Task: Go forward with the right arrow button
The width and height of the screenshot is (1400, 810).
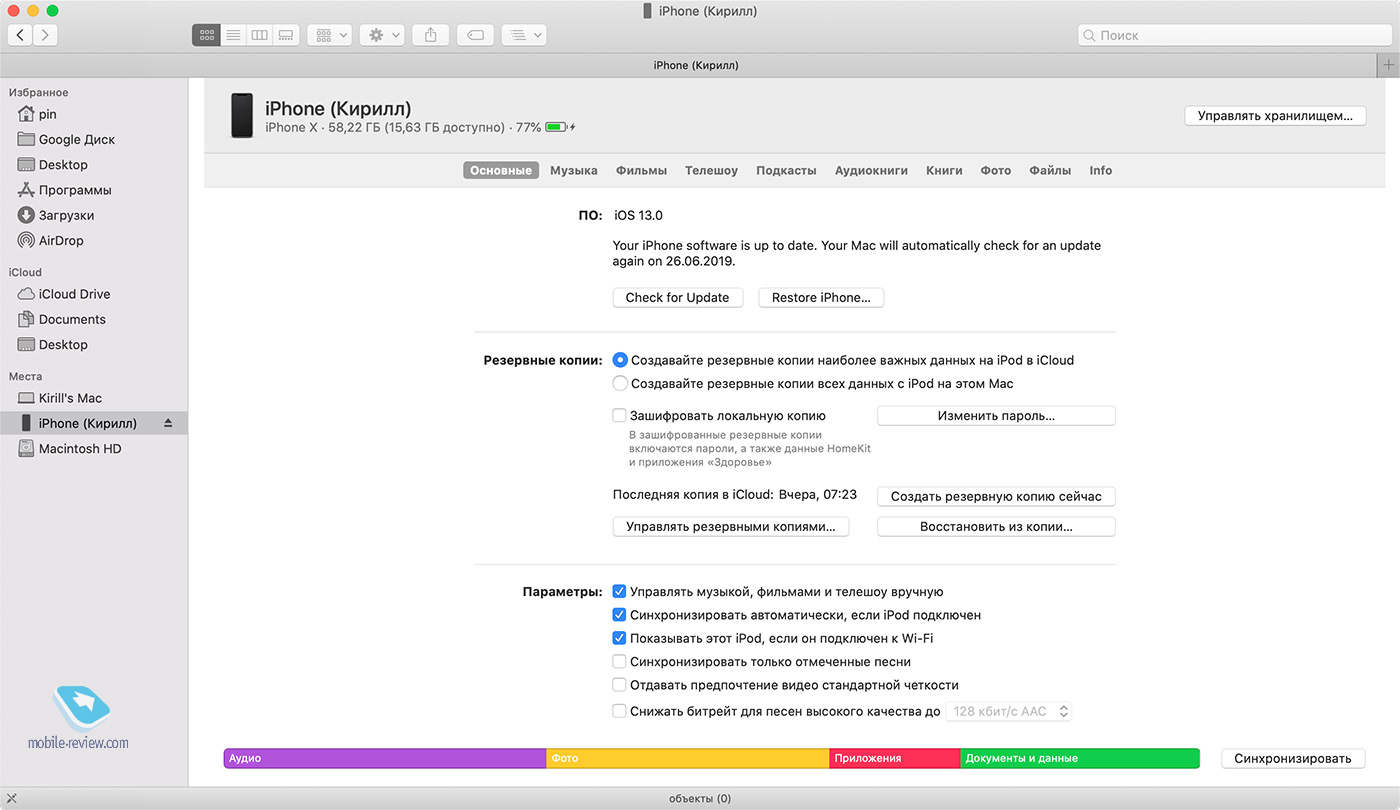Action: [45, 35]
